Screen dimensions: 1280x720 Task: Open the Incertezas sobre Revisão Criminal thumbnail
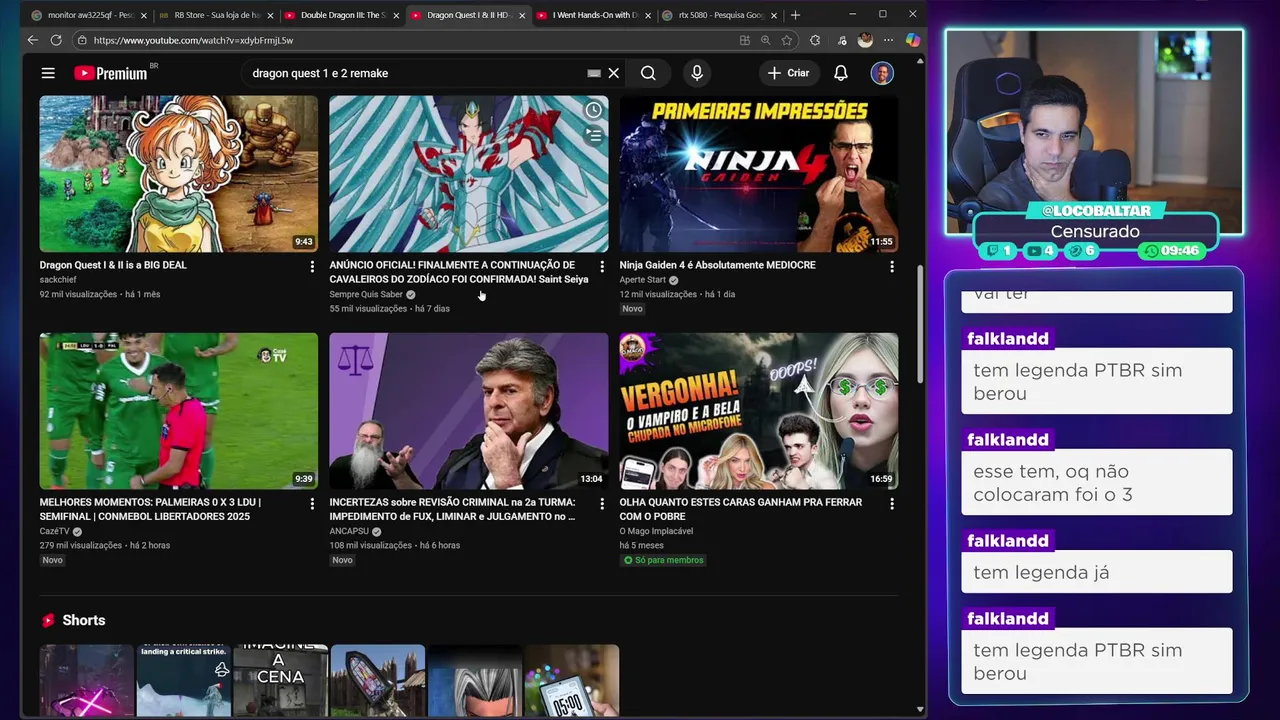point(469,411)
